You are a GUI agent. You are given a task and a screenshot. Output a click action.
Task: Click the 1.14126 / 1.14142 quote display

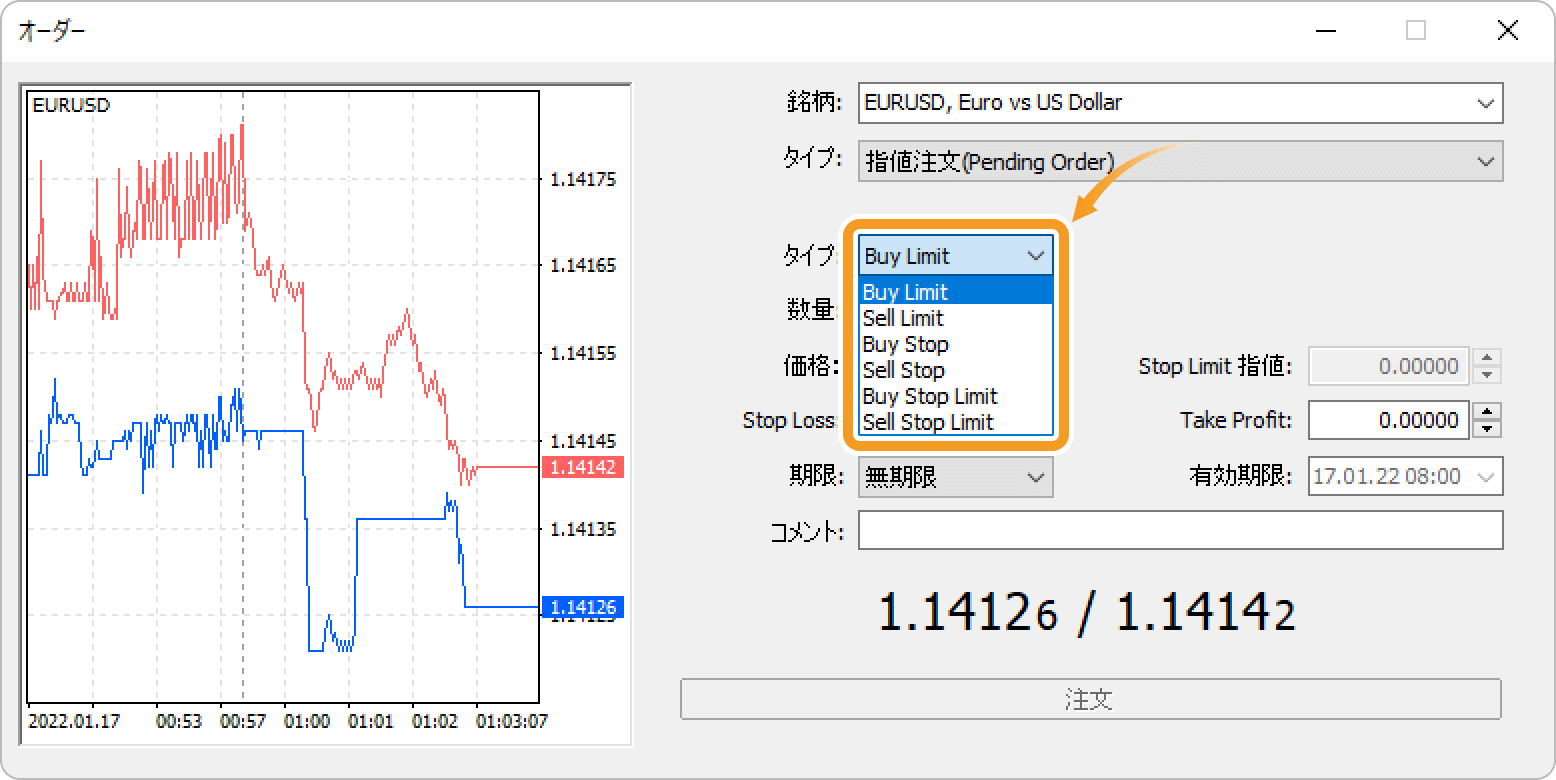(1087, 612)
